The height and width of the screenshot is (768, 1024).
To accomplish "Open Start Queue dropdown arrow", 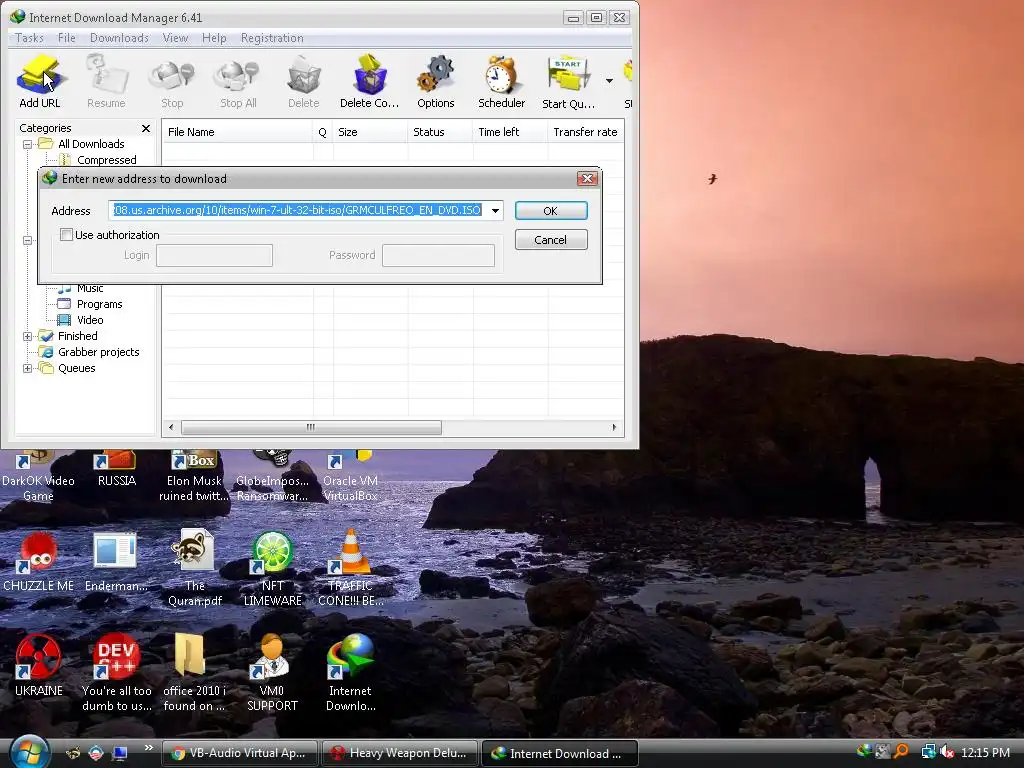I will [609, 81].
